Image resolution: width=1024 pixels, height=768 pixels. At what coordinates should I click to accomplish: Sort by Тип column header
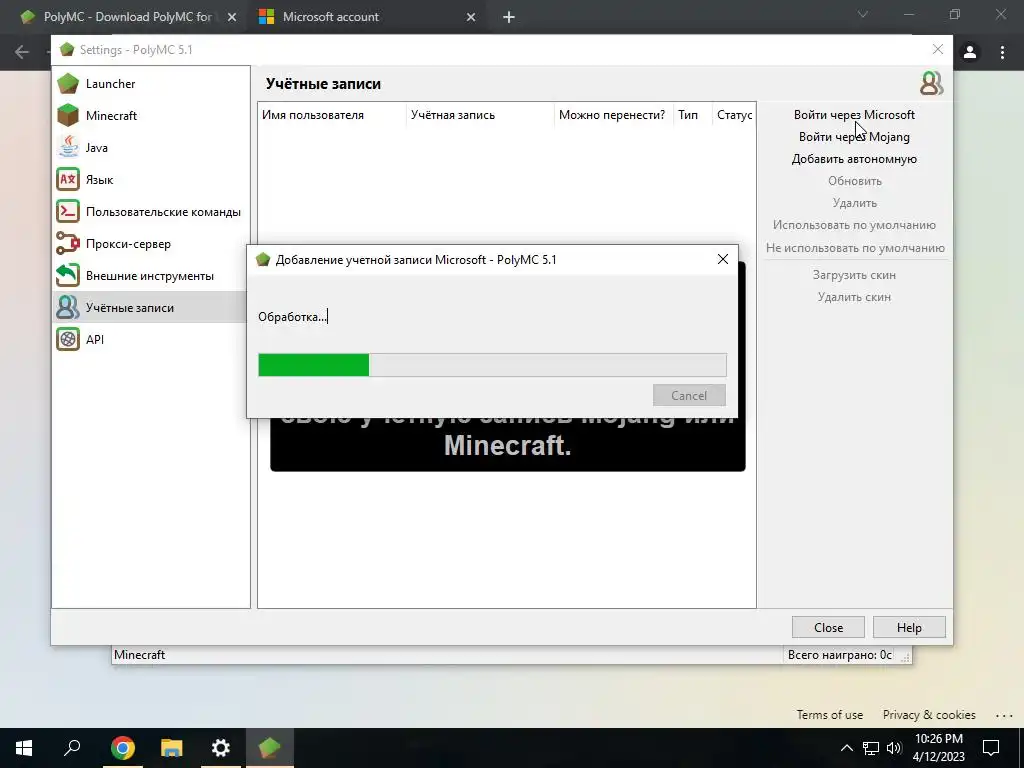(x=692, y=115)
